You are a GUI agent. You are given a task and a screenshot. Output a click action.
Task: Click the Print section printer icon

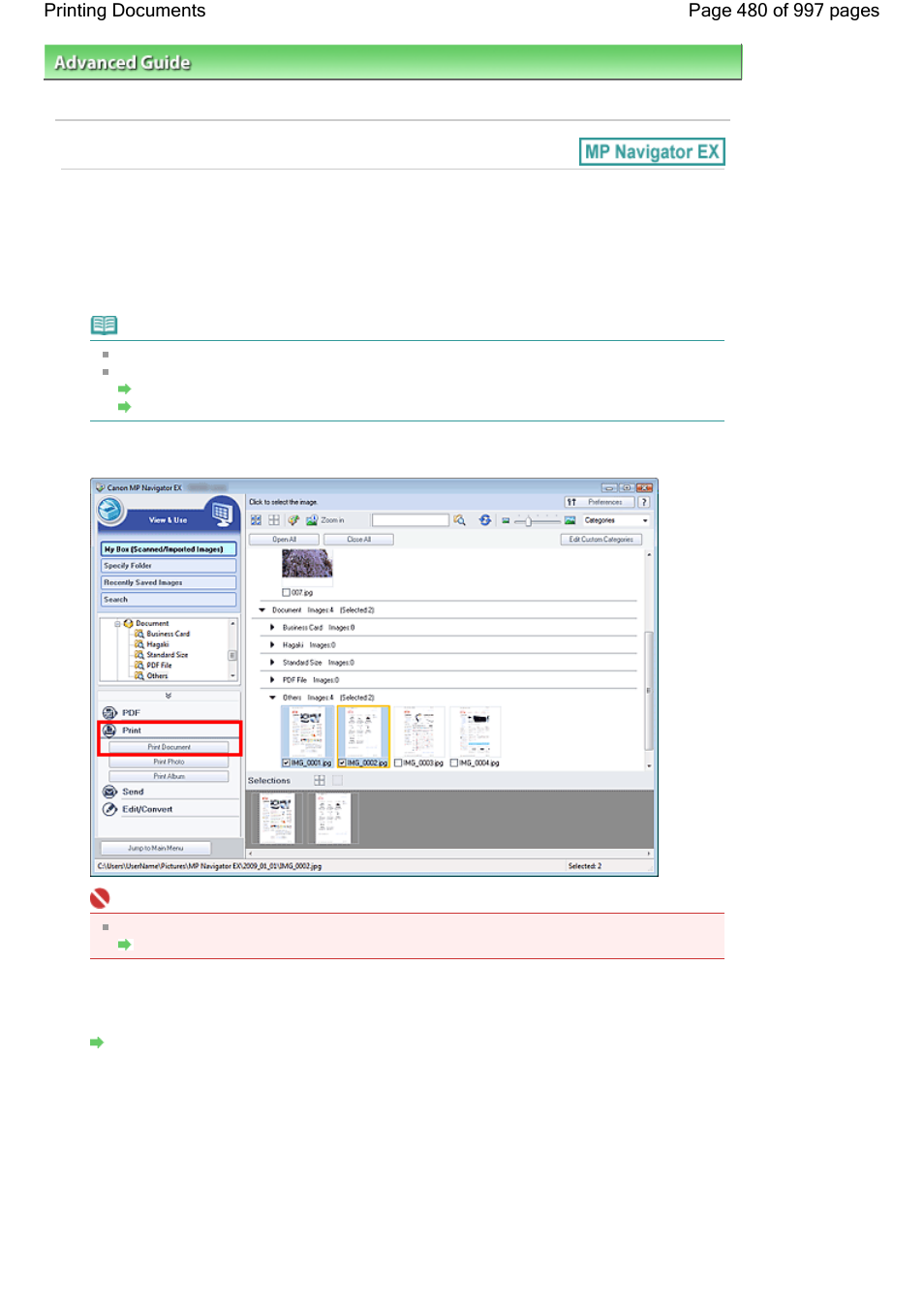pos(110,731)
